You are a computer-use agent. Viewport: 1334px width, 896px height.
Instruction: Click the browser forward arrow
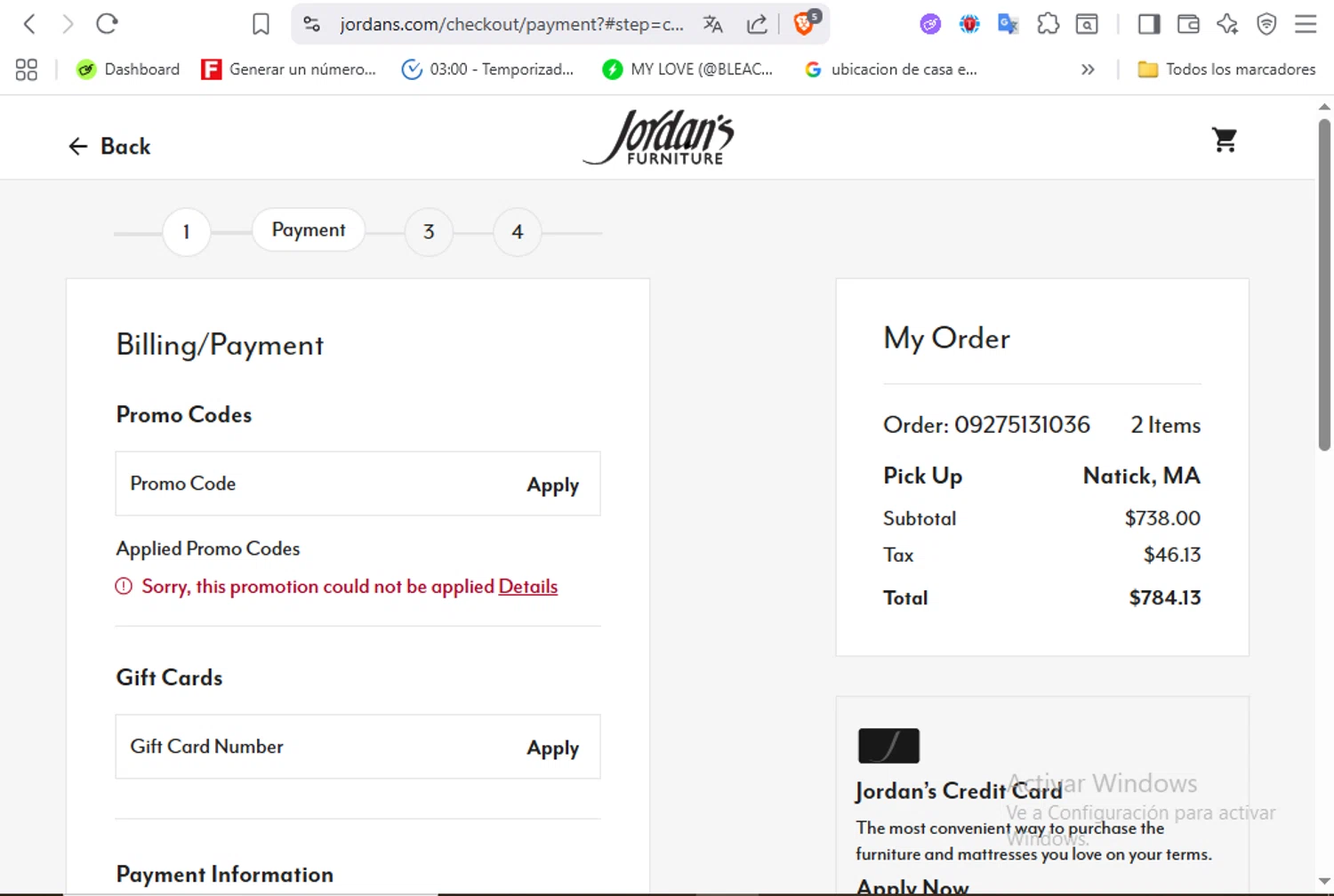(x=68, y=24)
